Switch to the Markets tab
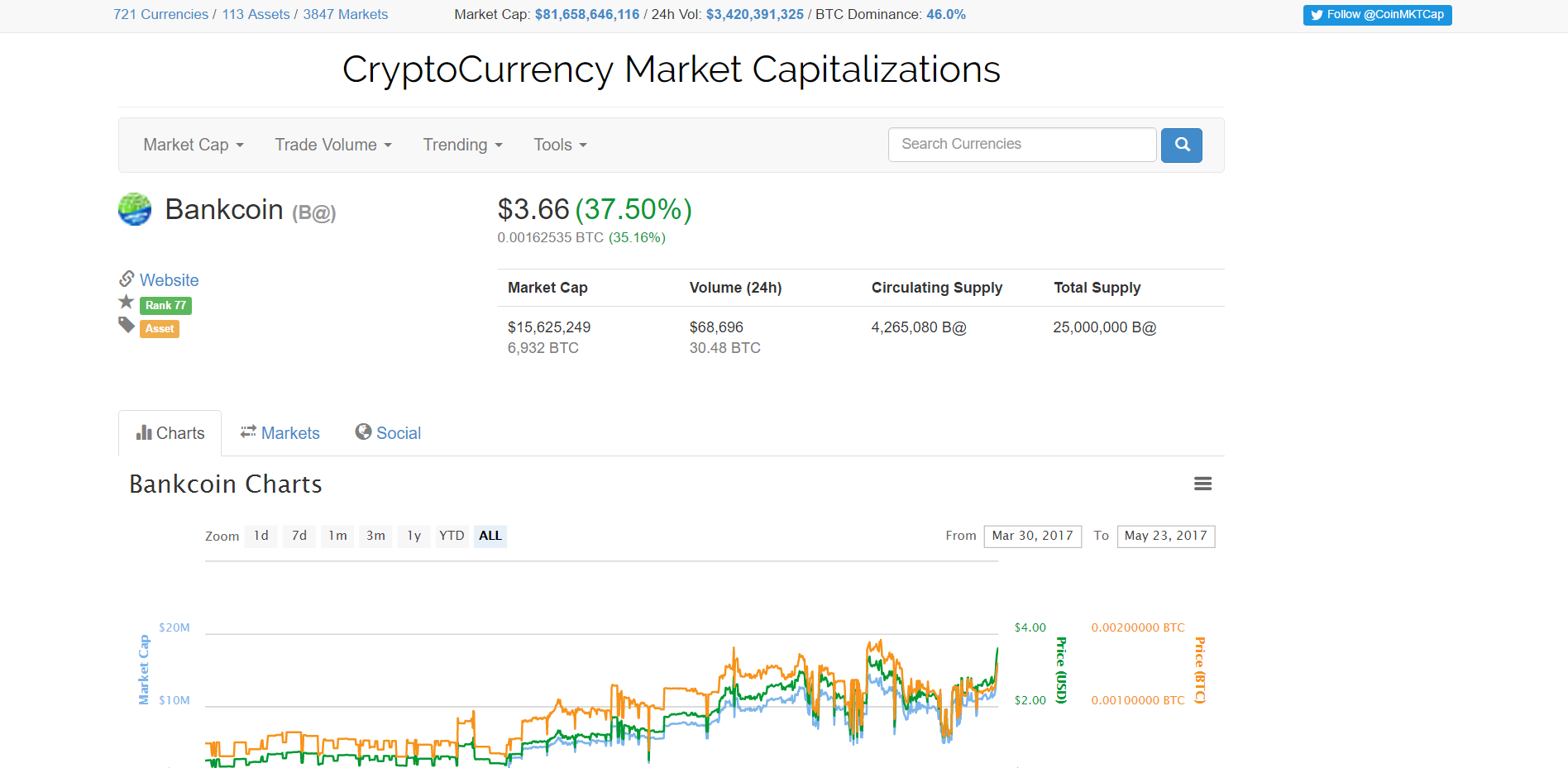The image size is (1568, 768). click(x=280, y=433)
